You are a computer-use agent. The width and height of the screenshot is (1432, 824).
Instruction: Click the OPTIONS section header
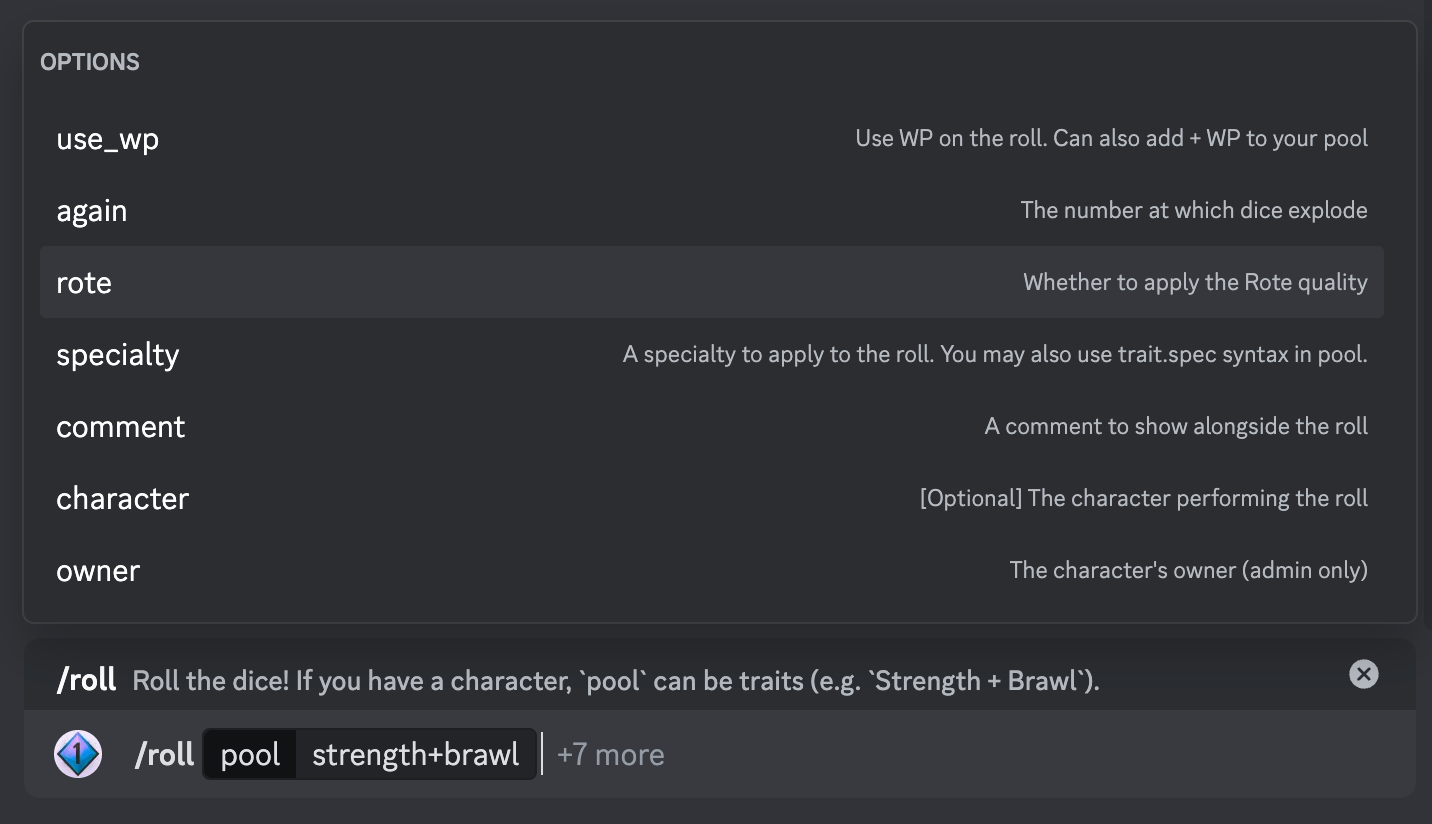pyautogui.click(x=90, y=62)
